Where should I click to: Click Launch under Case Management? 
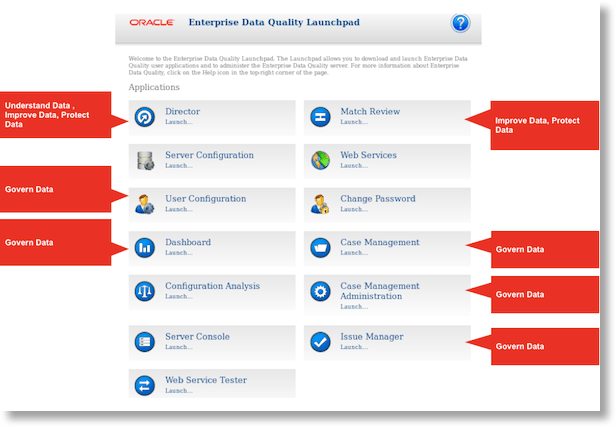click(x=354, y=253)
